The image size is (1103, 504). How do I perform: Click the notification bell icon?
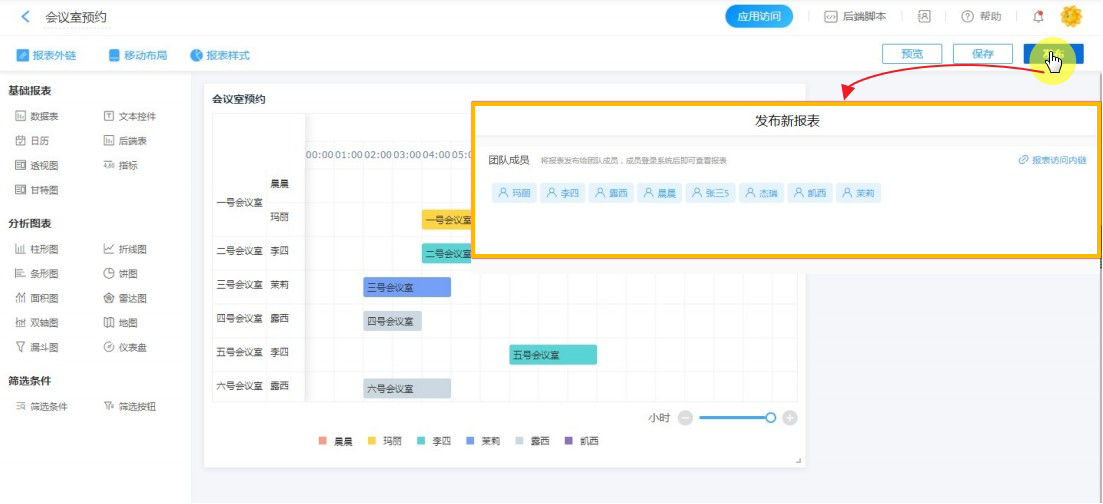1038,17
